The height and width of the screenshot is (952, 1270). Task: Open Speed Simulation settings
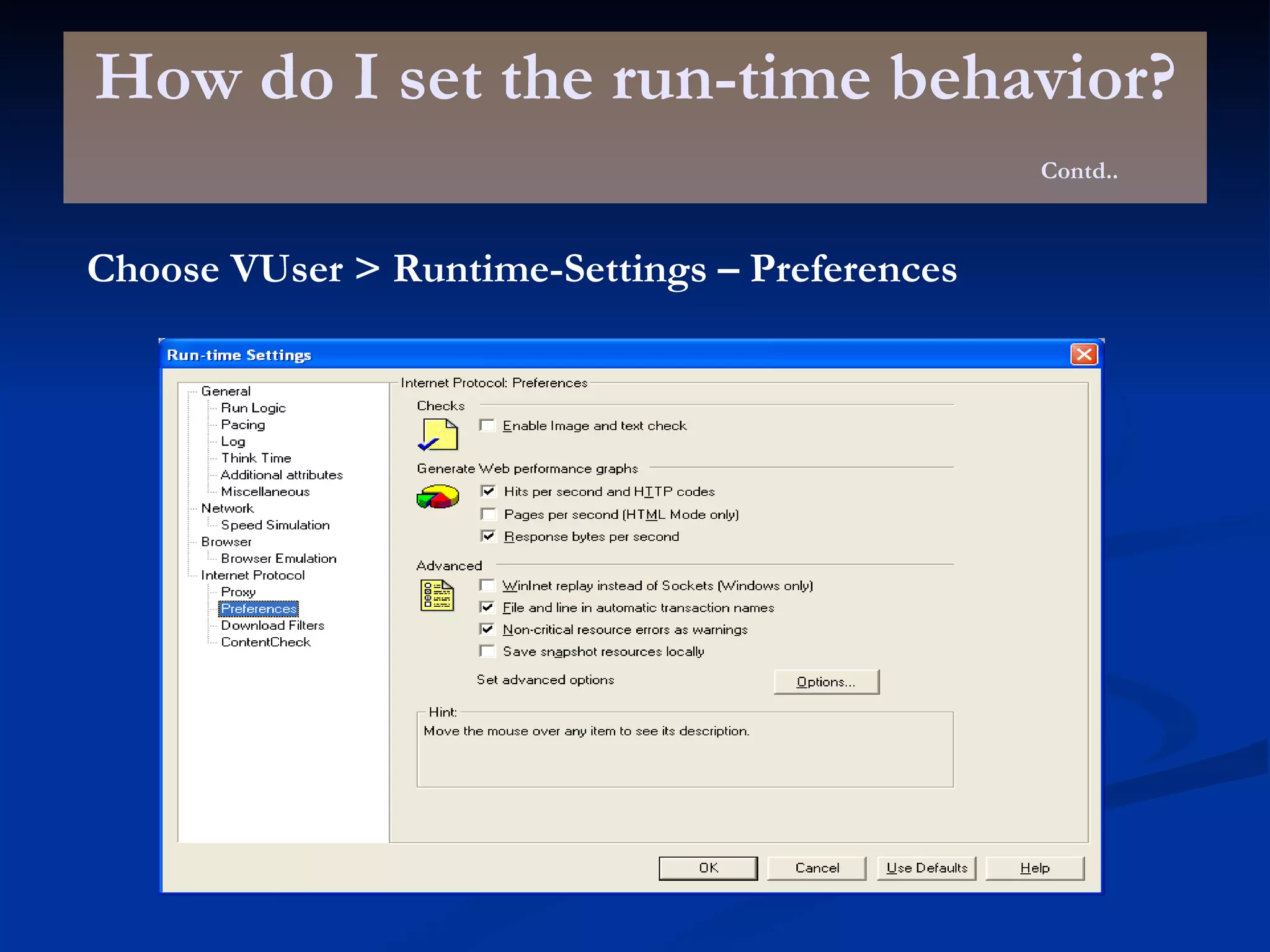[x=275, y=525]
